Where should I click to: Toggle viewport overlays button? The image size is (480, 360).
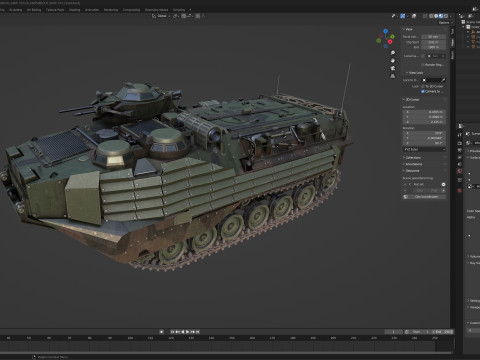pos(414,16)
